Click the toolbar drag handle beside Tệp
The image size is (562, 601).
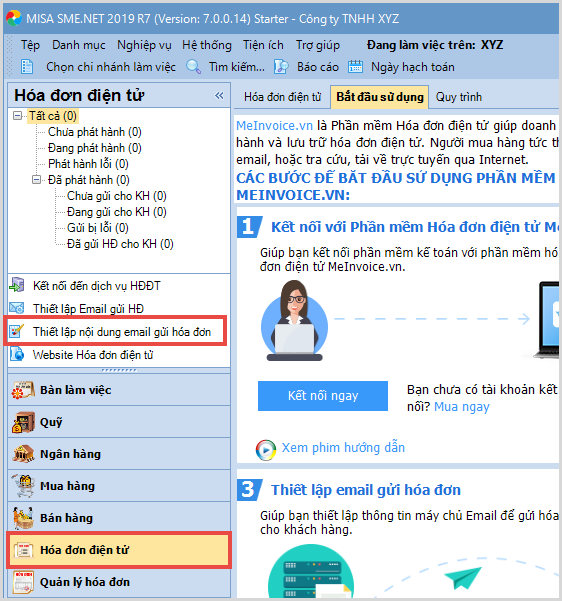(10, 45)
